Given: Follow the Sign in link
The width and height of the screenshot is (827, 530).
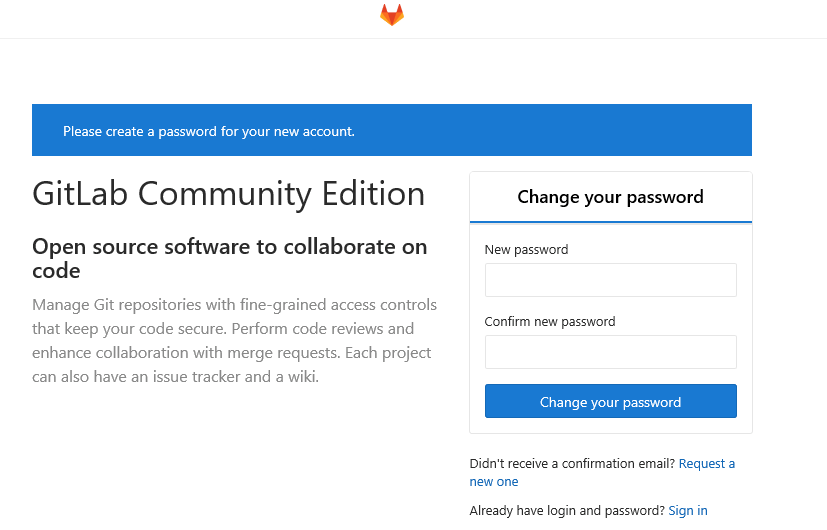Looking at the screenshot, I should pos(687,510).
